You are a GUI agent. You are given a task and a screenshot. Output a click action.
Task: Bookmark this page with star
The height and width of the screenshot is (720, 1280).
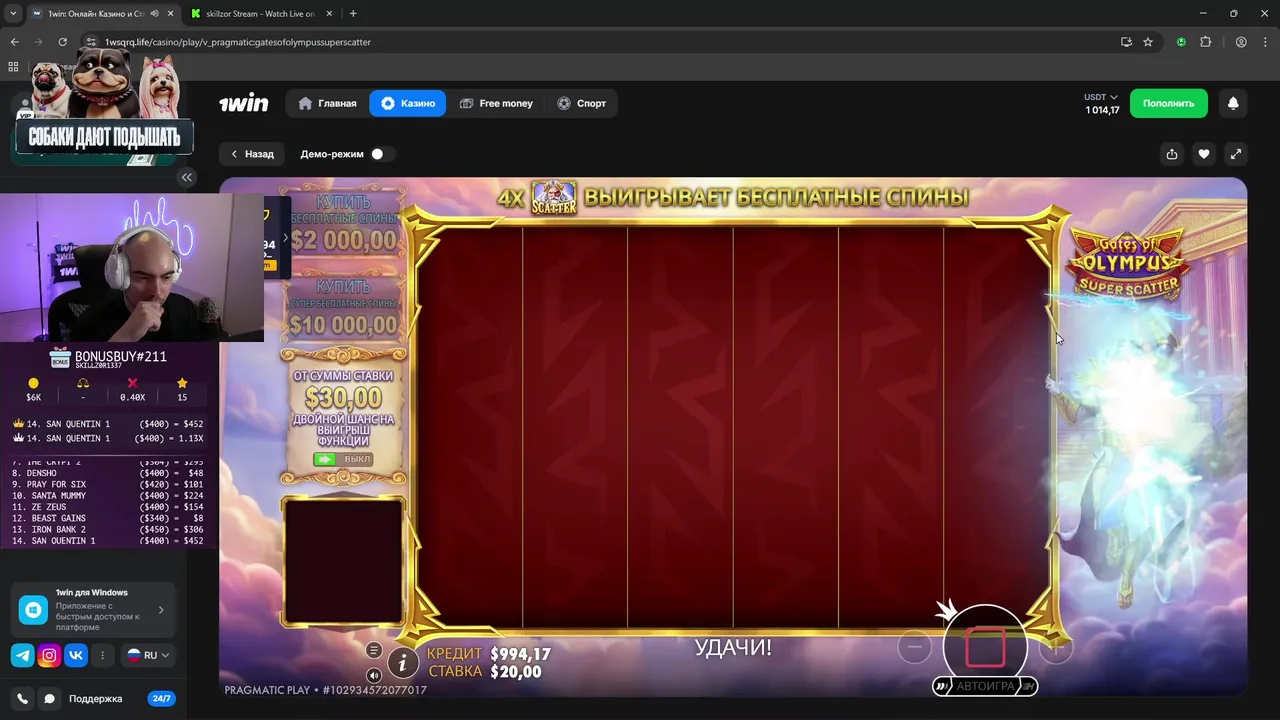(x=1148, y=42)
